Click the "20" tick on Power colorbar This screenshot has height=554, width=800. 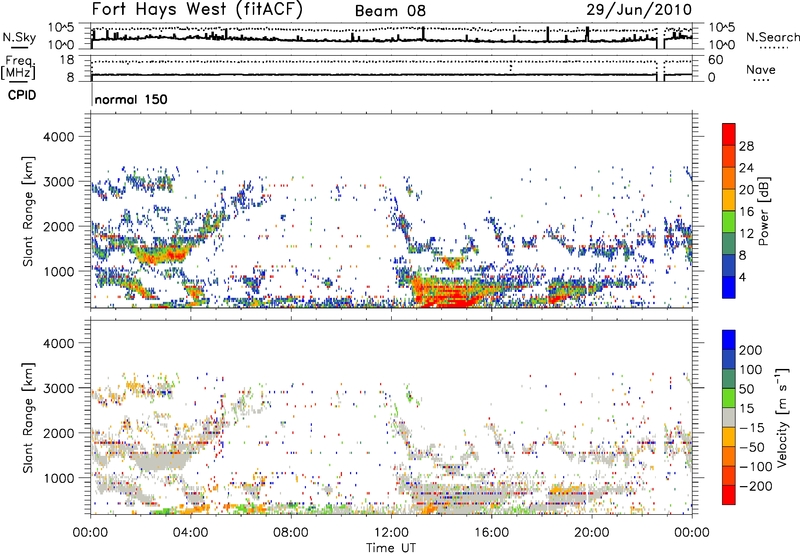tap(746, 190)
